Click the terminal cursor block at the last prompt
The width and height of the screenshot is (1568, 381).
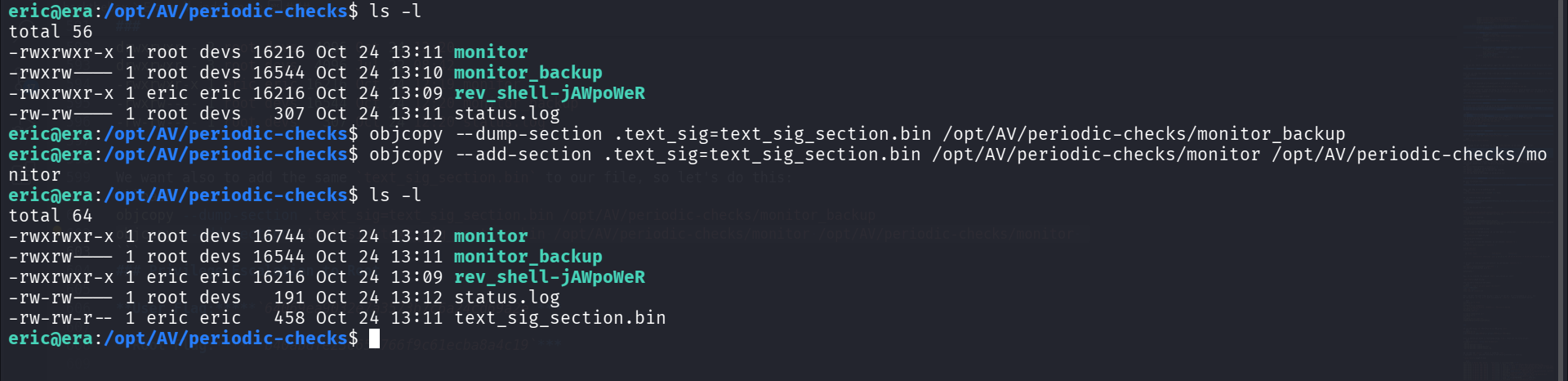coord(374,338)
